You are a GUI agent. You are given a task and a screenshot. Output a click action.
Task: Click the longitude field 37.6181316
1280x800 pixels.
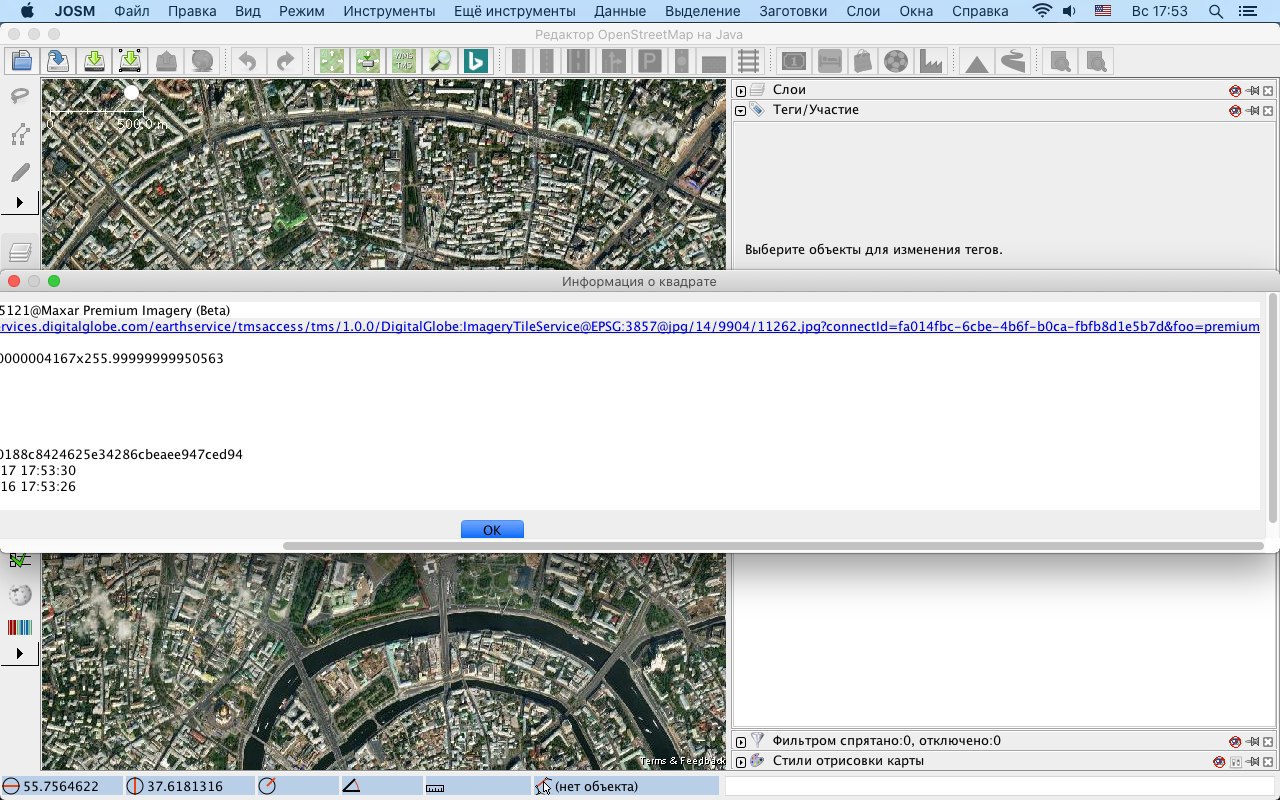(190, 786)
